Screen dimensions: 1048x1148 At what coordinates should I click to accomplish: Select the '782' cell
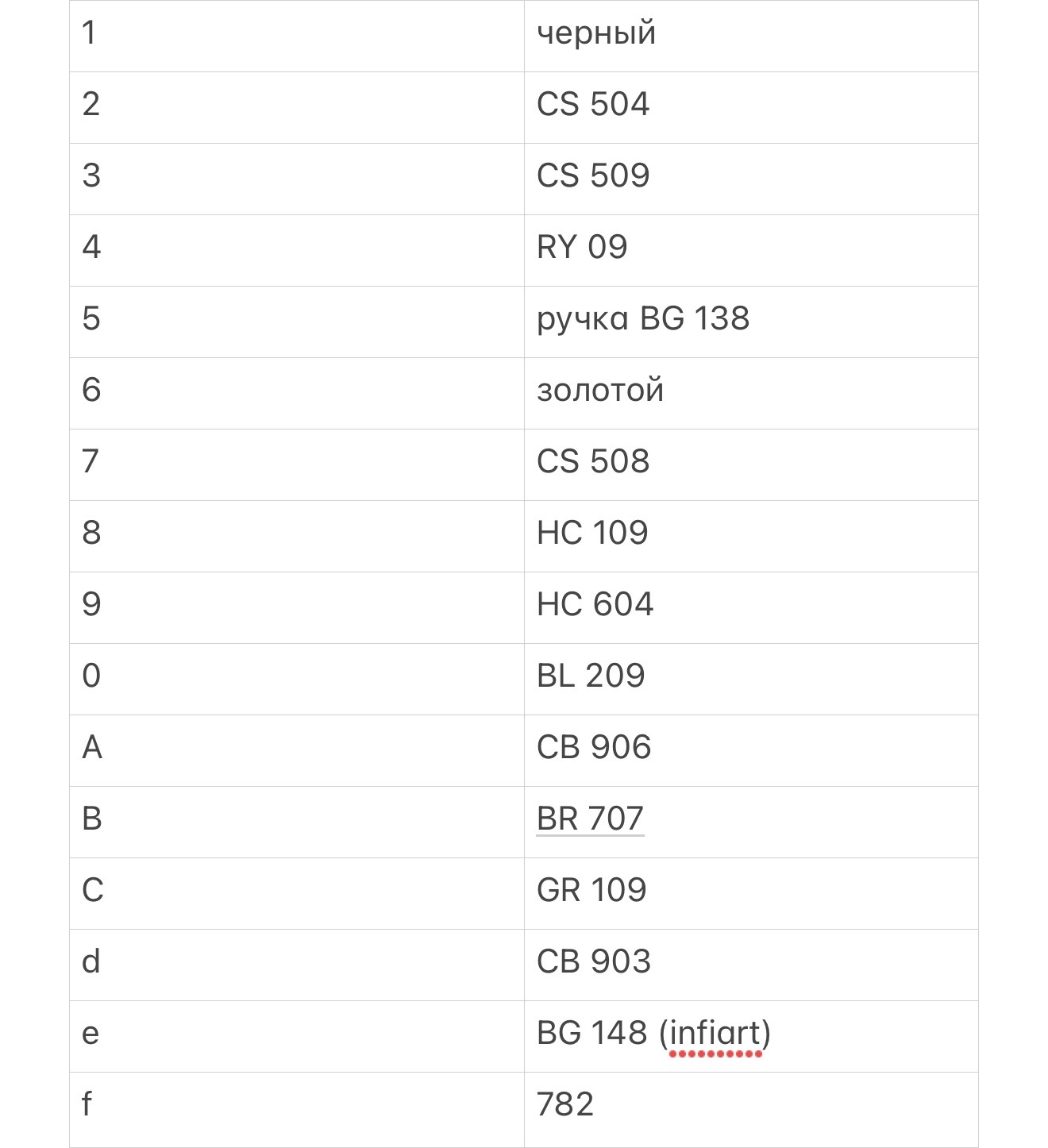751,1109
